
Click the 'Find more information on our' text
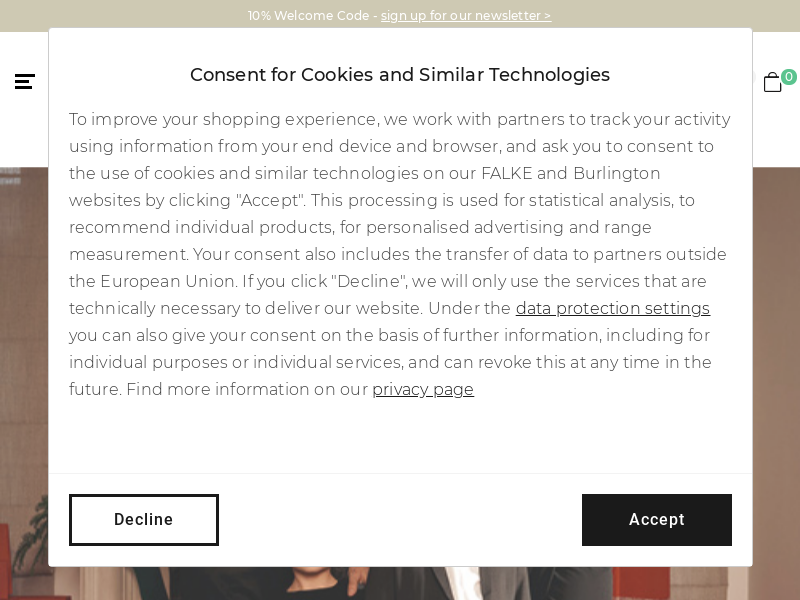click(247, 389)
